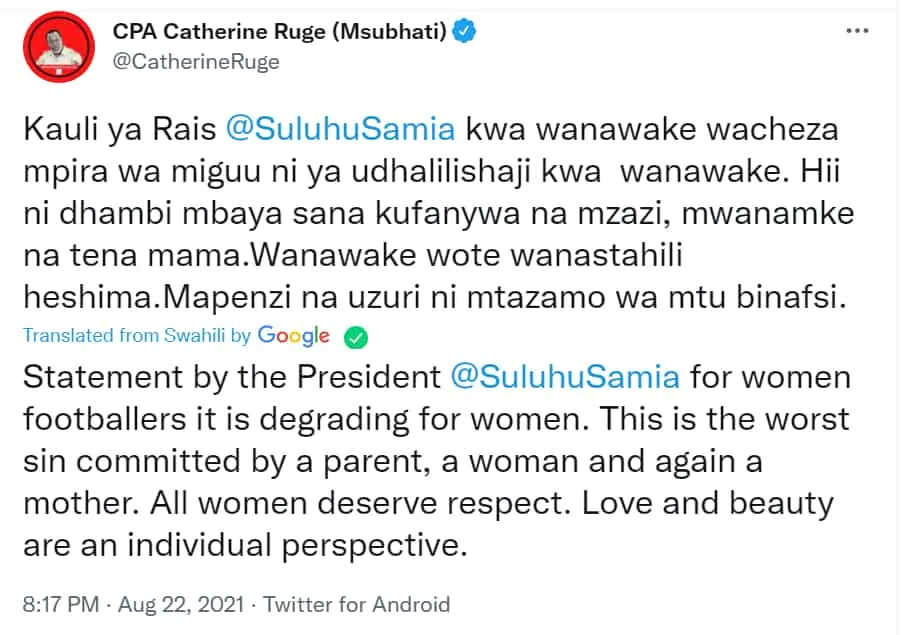
Task: Open Catherine Ruge's round profile avatar
Action: pyautogui.click(x=59, y=47)
